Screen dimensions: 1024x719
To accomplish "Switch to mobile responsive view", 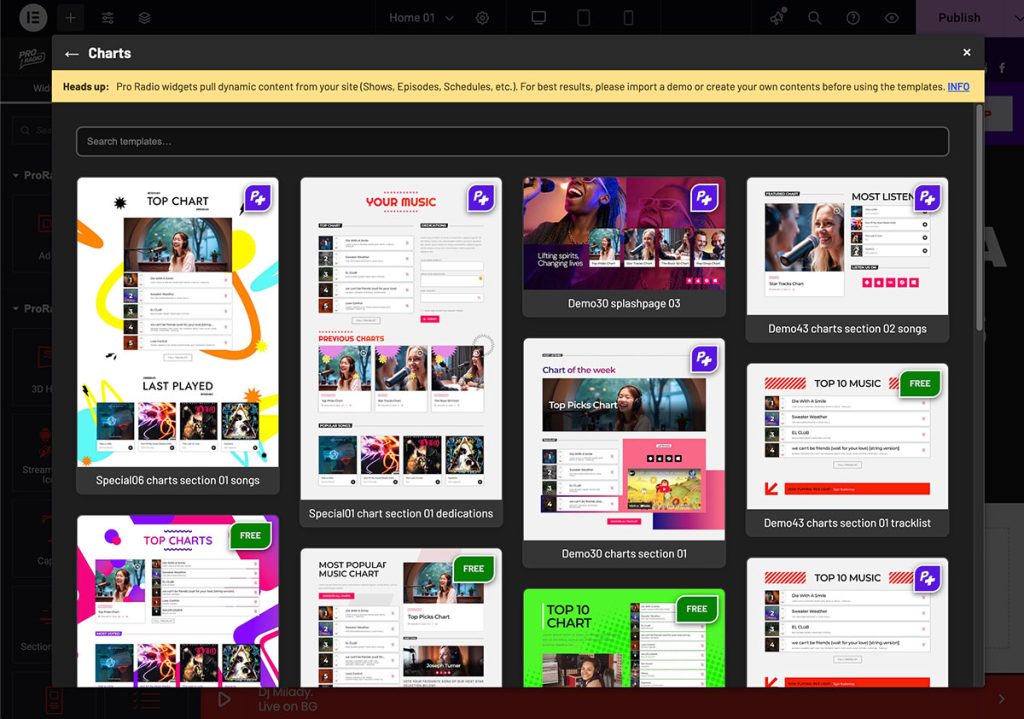I will click(x=628, y=18).
